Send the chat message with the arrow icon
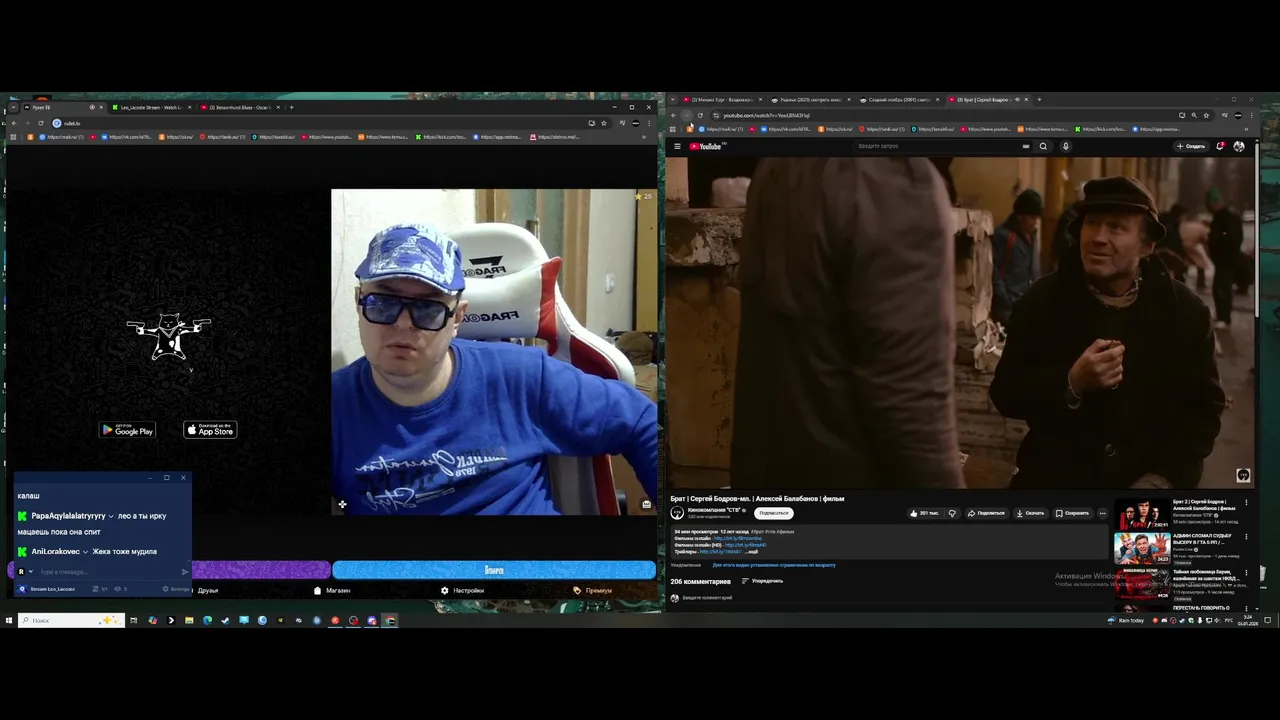 pos(185,572)
